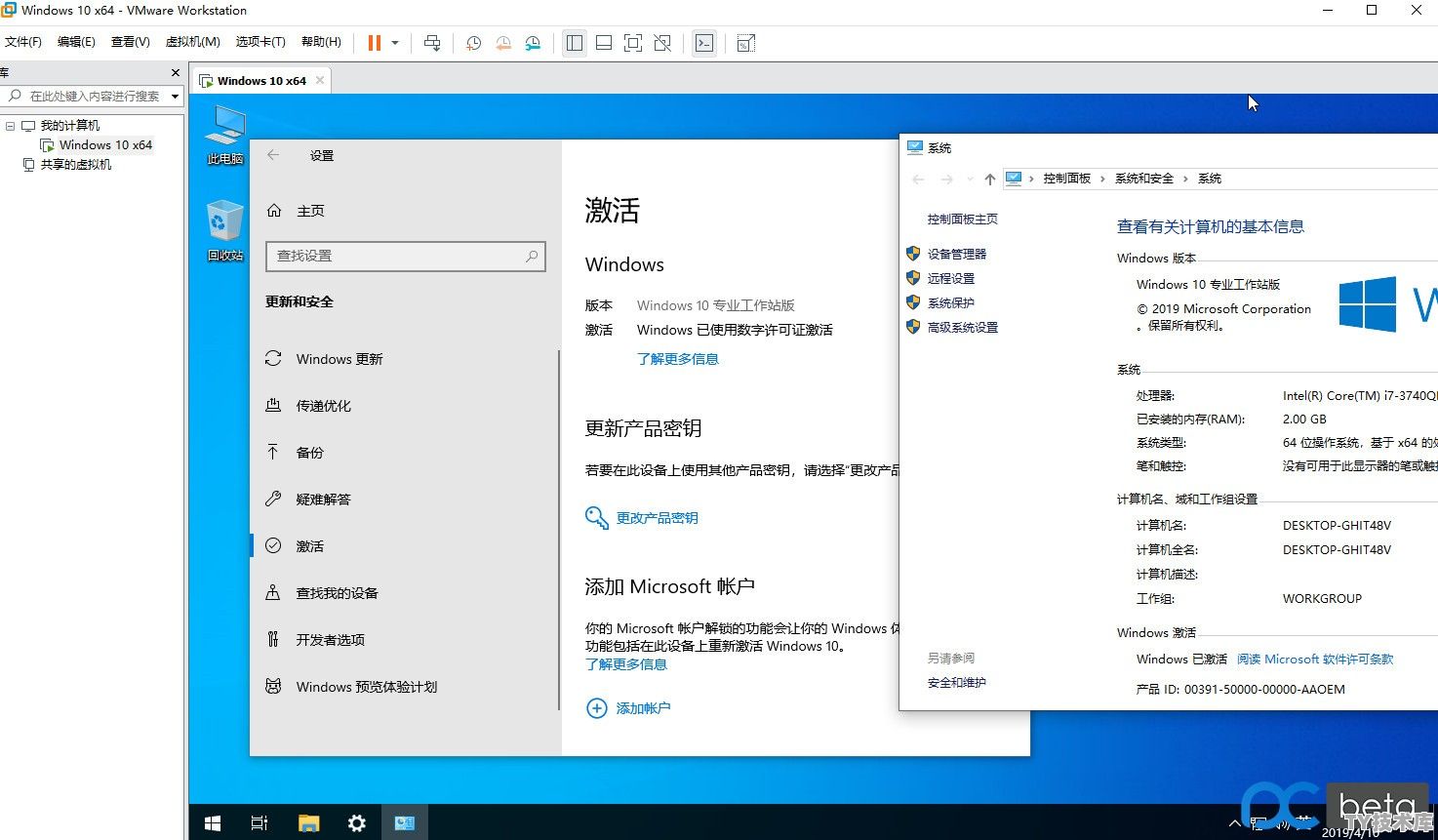Open 控制面板主页 link
This screenshot has height=840, width=1438.
coord(963,220)
